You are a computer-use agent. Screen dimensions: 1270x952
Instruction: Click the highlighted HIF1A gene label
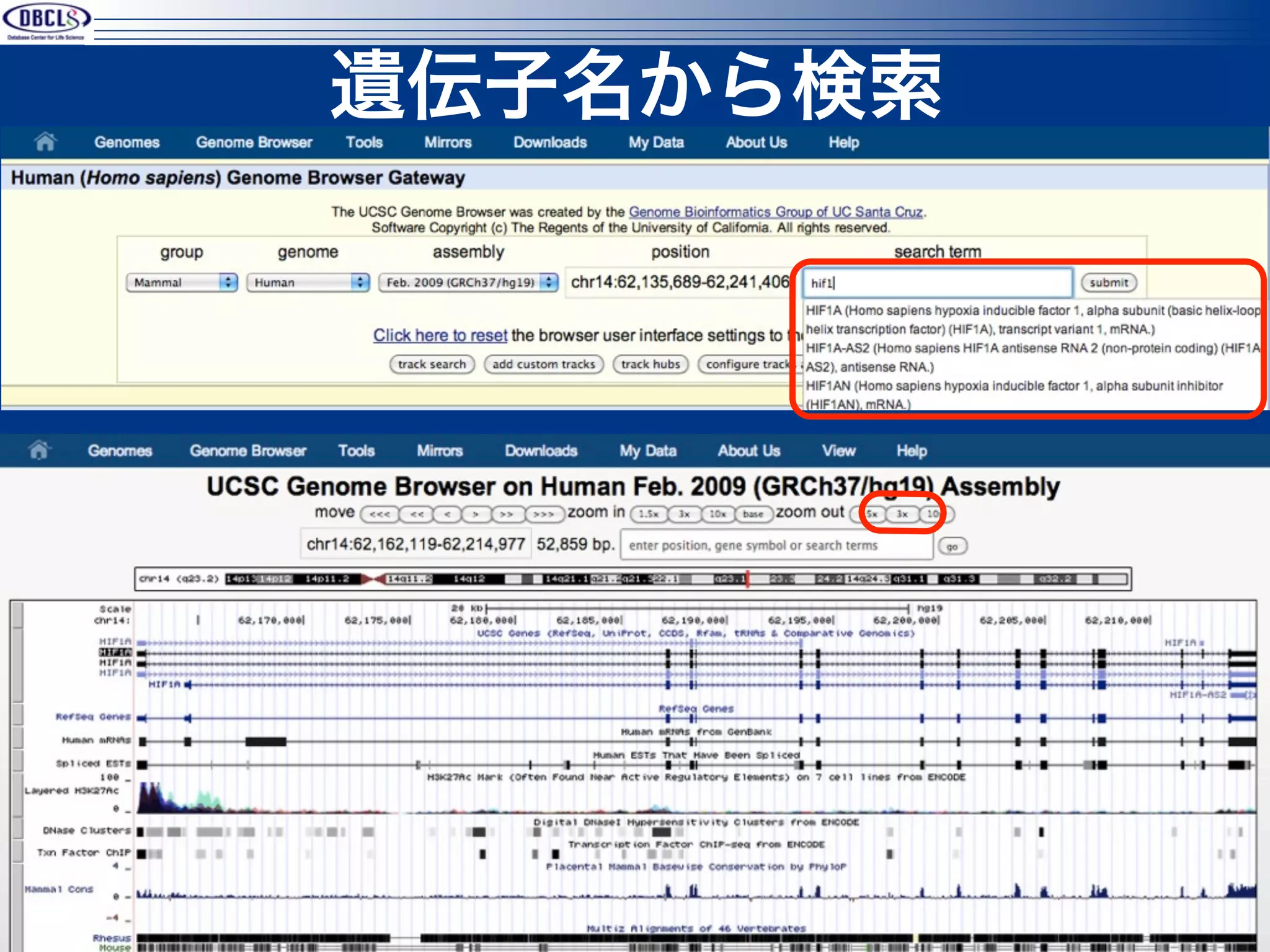click(115, 652)
